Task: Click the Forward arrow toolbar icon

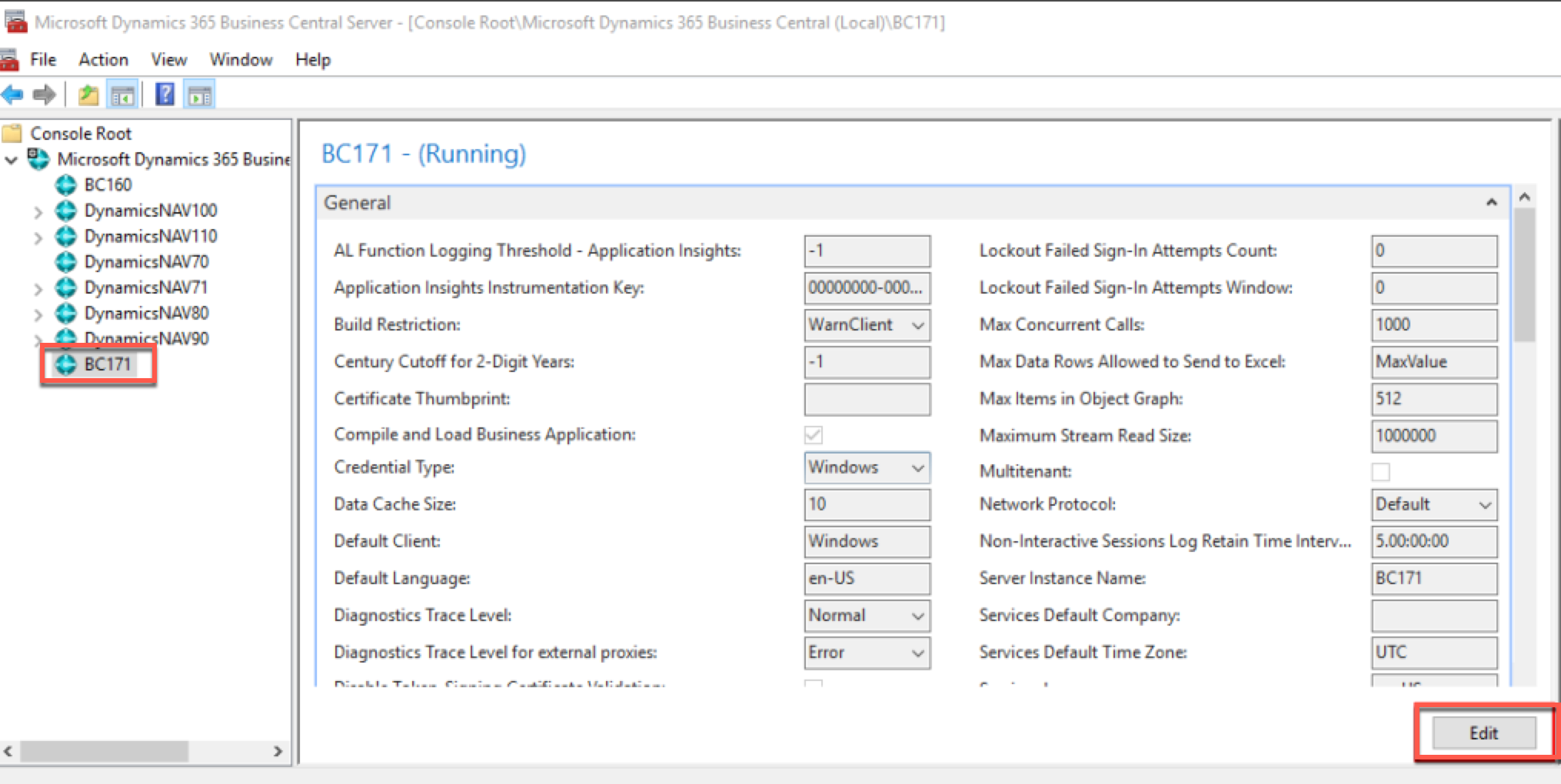Action: 44,95
